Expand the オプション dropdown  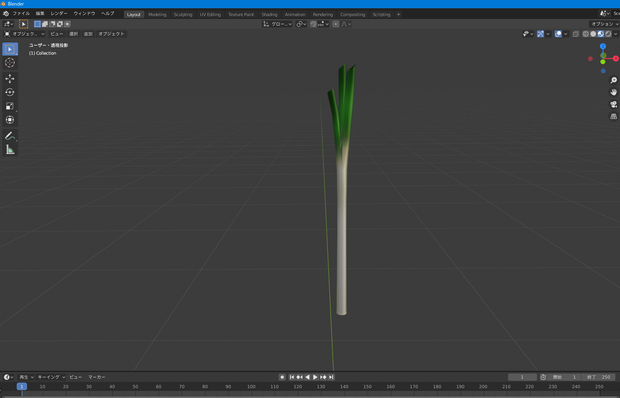[x=604, y=24]
